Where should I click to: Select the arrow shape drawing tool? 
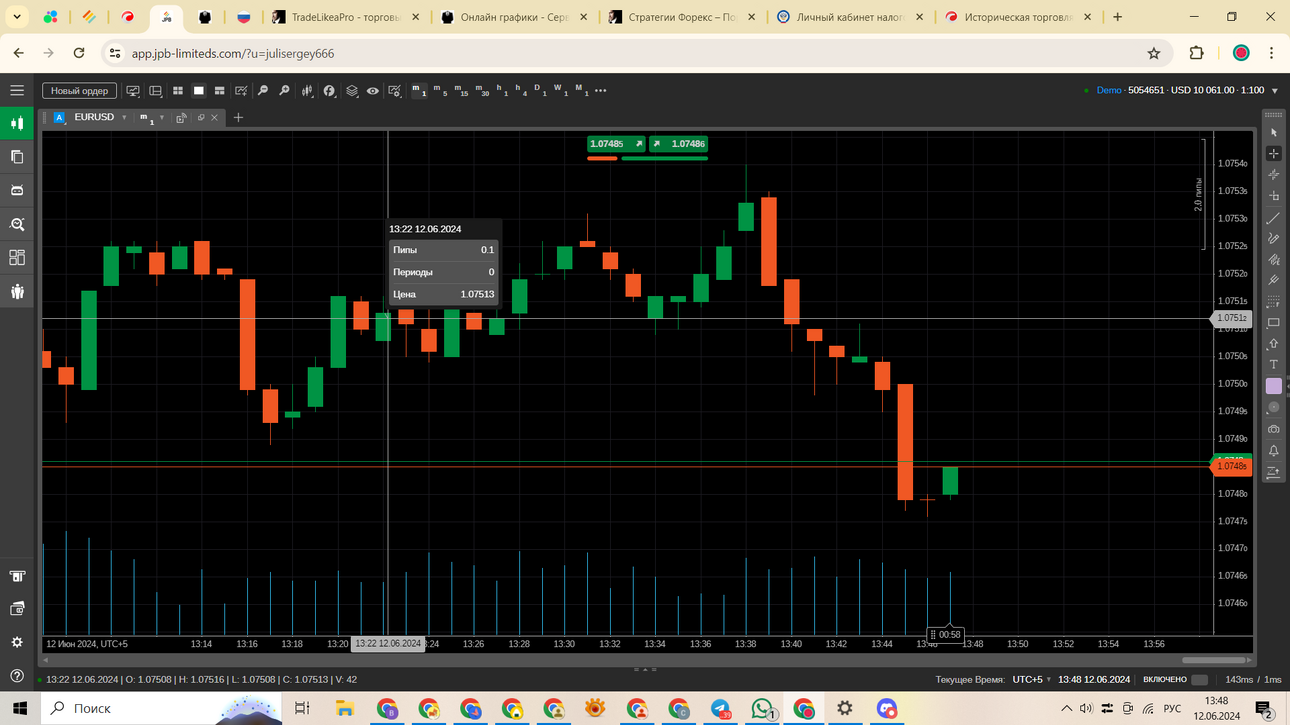click(x=1273, y=344)
